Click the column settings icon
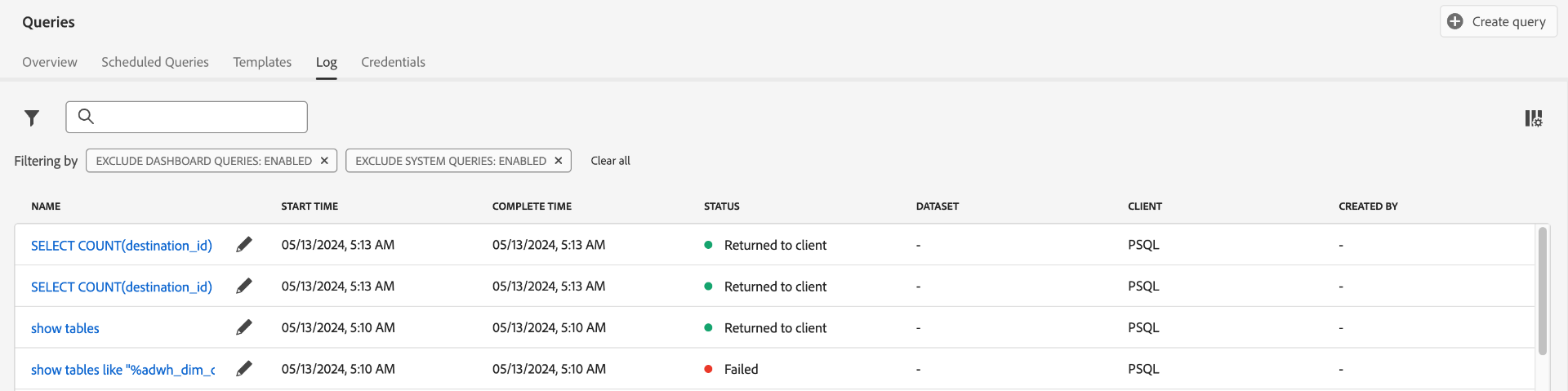 1534,118
